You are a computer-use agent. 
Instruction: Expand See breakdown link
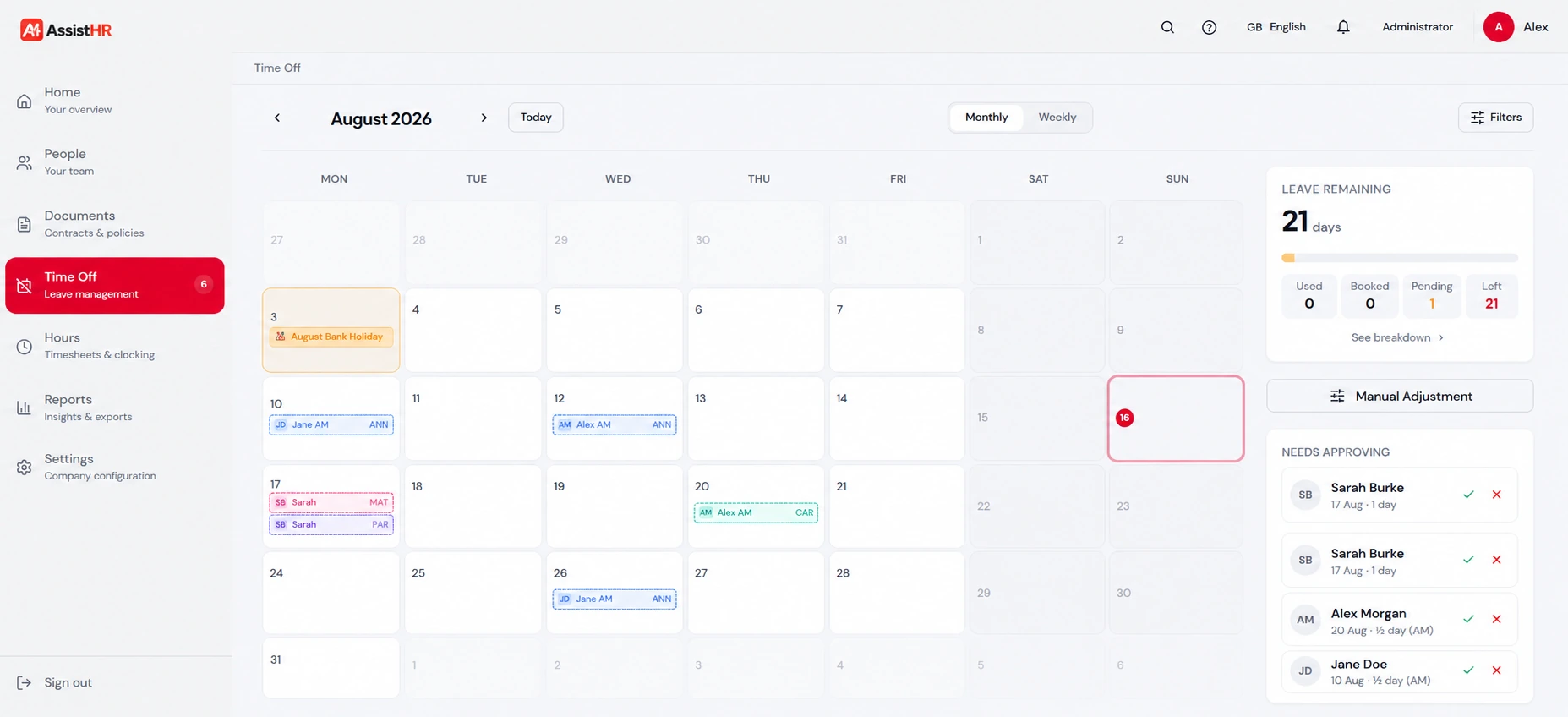(x=1398, y=337)
